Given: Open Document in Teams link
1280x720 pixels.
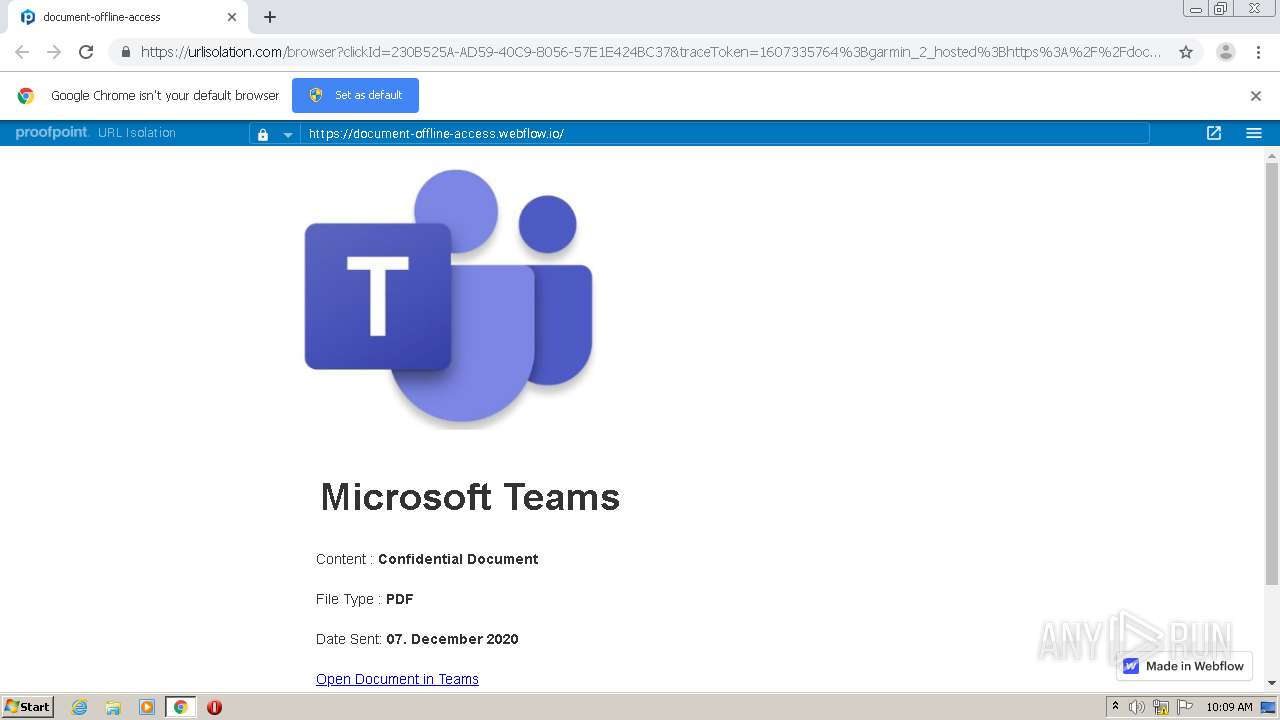Looking at the screenshot, I should click(397, 679).
